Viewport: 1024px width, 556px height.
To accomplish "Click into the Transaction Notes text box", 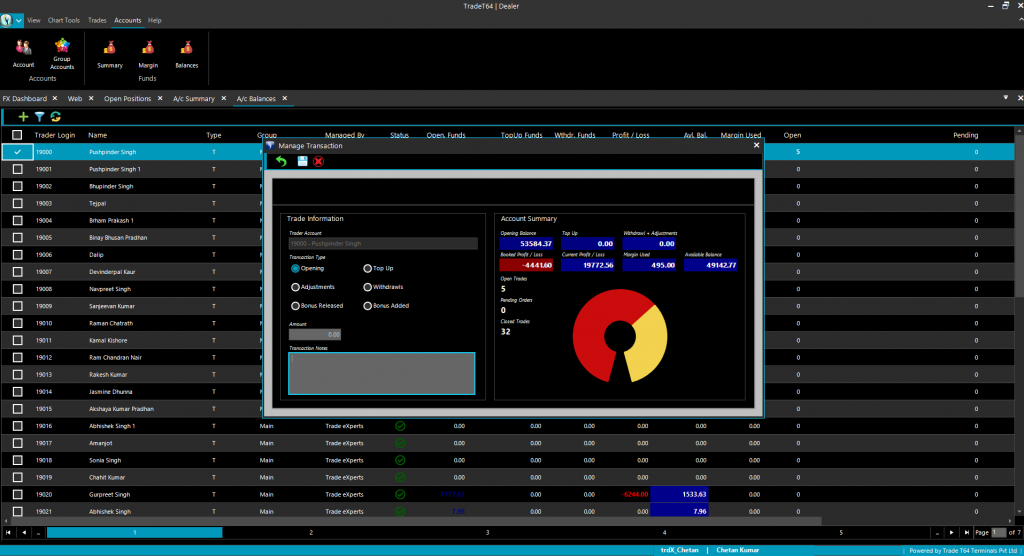I will (x=381, y=372).
